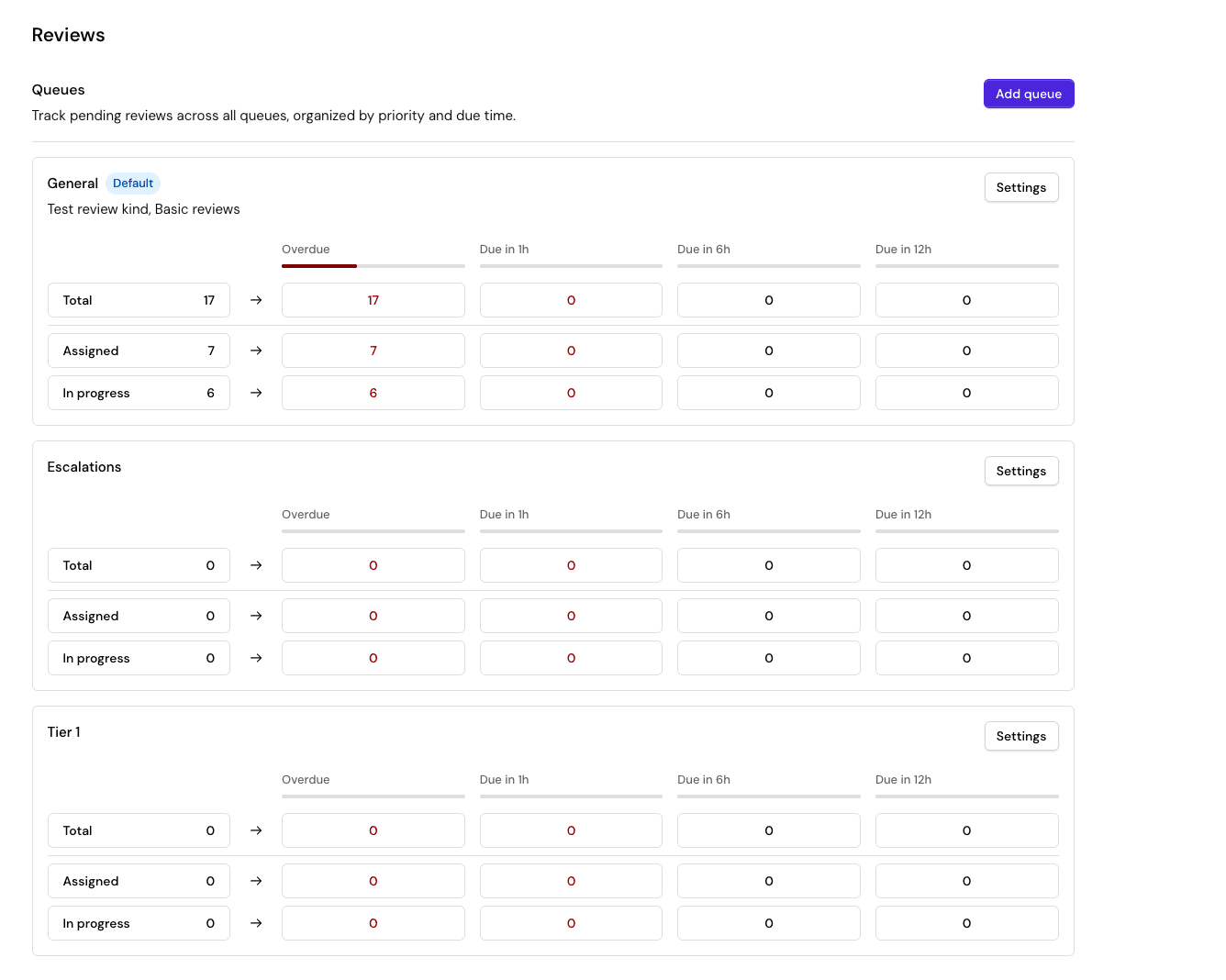Select the Tier 1 In progress box
1226x980 pixels.
click(139, 923)
